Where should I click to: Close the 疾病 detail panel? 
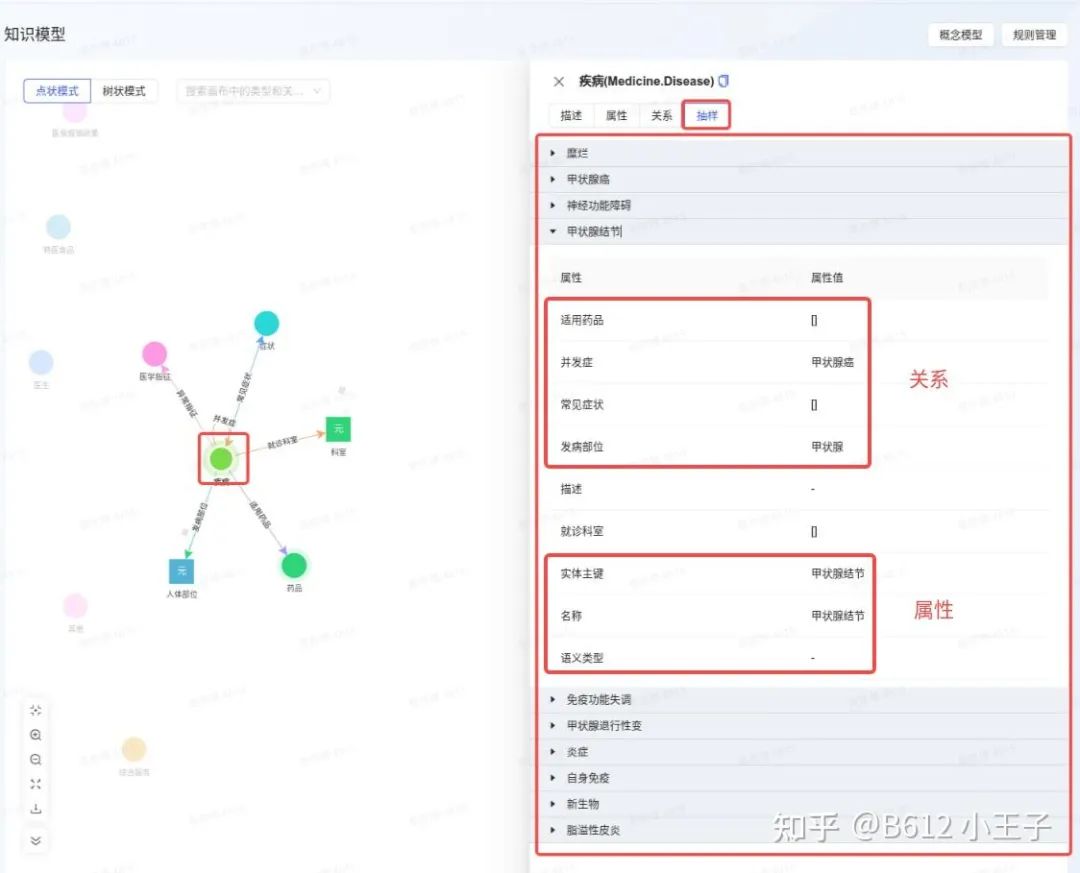click(559, 82)
